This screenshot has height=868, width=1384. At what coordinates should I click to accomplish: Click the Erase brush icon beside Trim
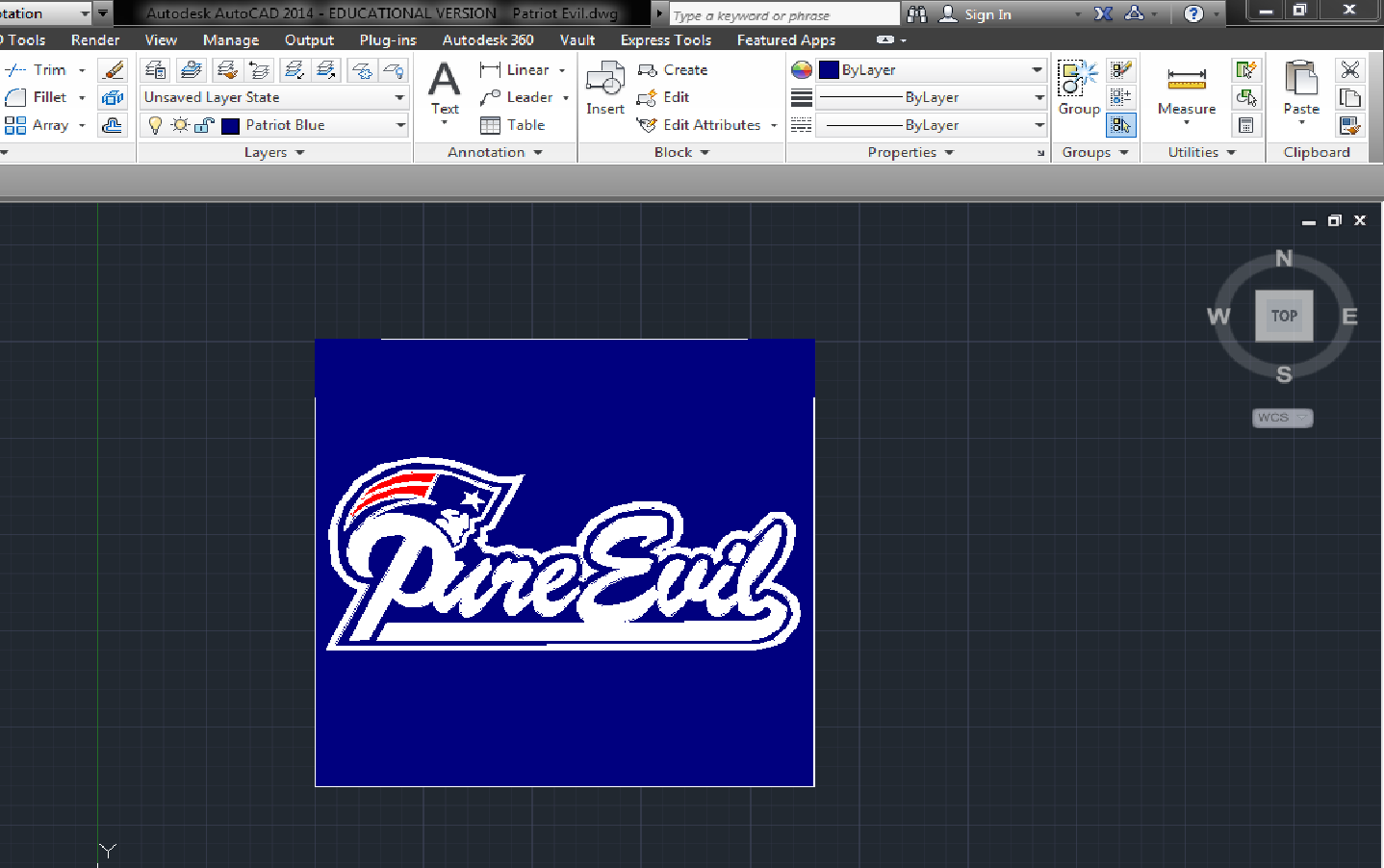[x=113, y=70]
